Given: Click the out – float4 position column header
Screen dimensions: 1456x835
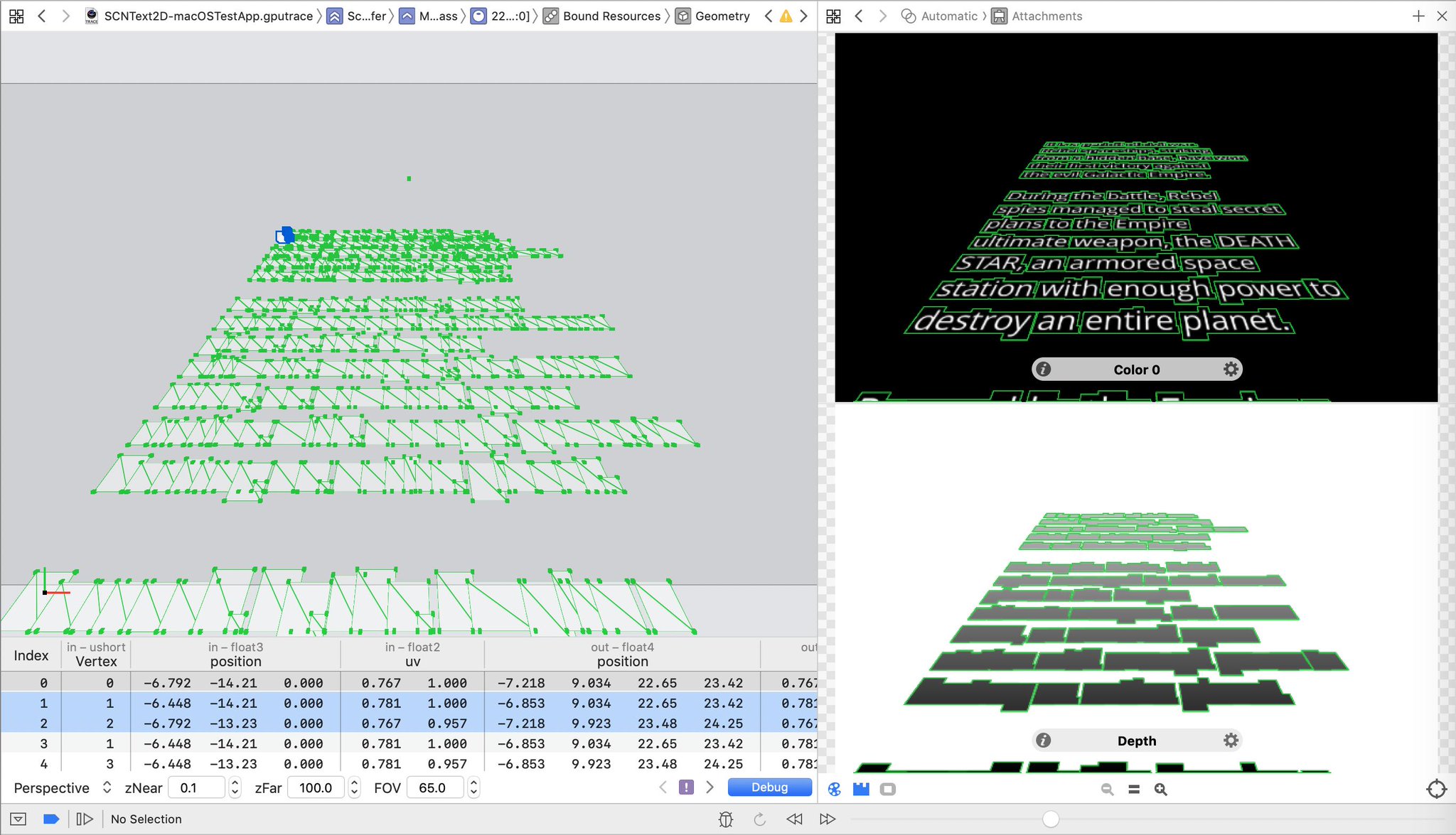Looking at the screenshot, I should (622, 654).
